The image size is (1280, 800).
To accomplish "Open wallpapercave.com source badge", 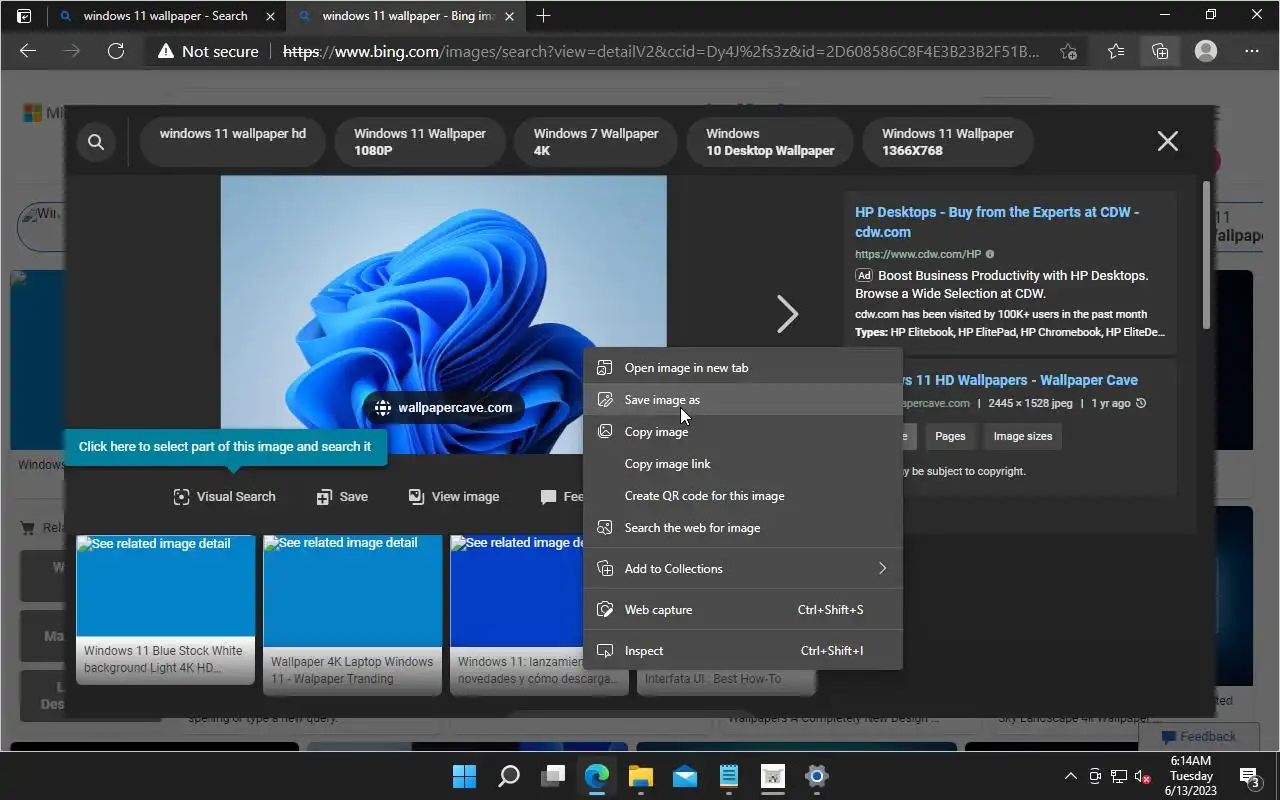I will pyautogui.click(x=443, y=408).
